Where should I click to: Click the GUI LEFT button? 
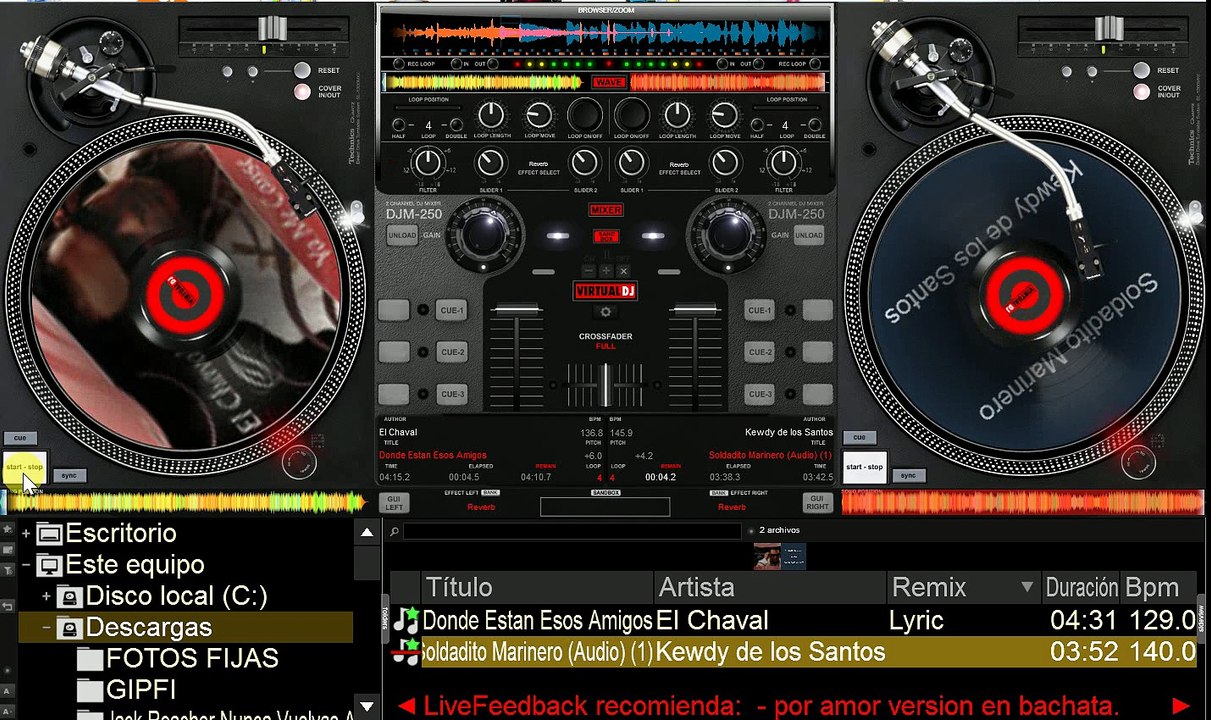point(394,502)
